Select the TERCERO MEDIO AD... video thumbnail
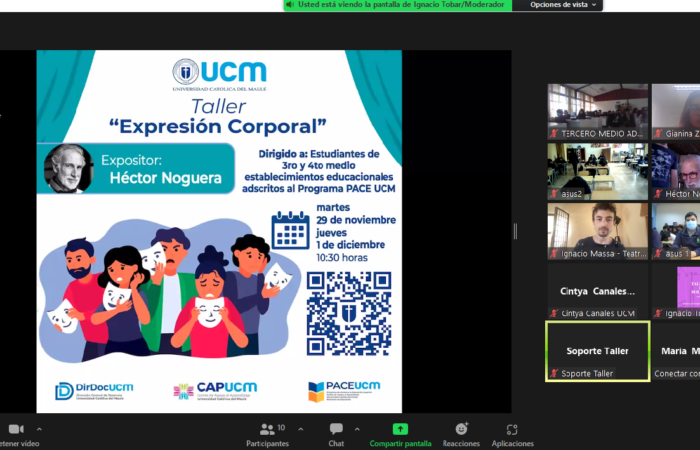Image resolution: width=700 pixels, height=450 pixels. [x=598, y=112]
